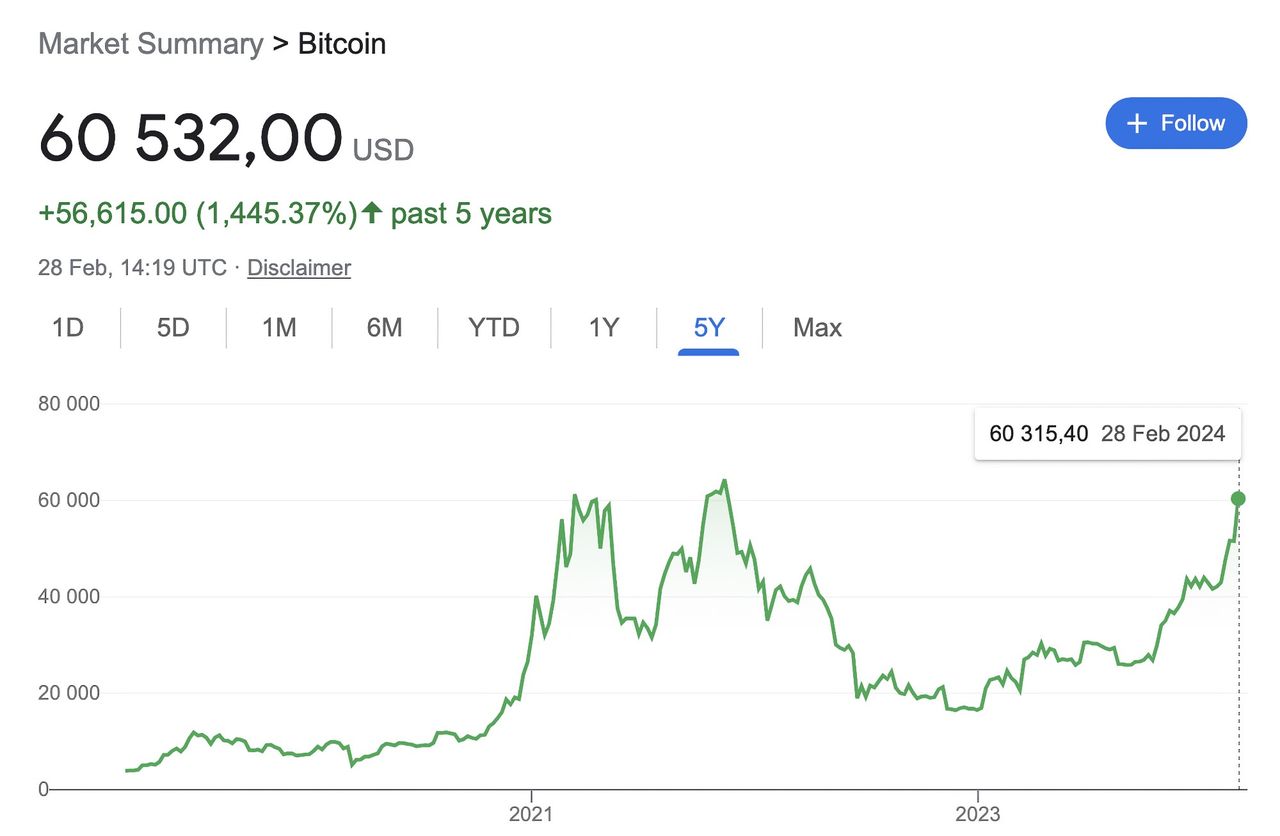Switch to YTD chart view

494,328
